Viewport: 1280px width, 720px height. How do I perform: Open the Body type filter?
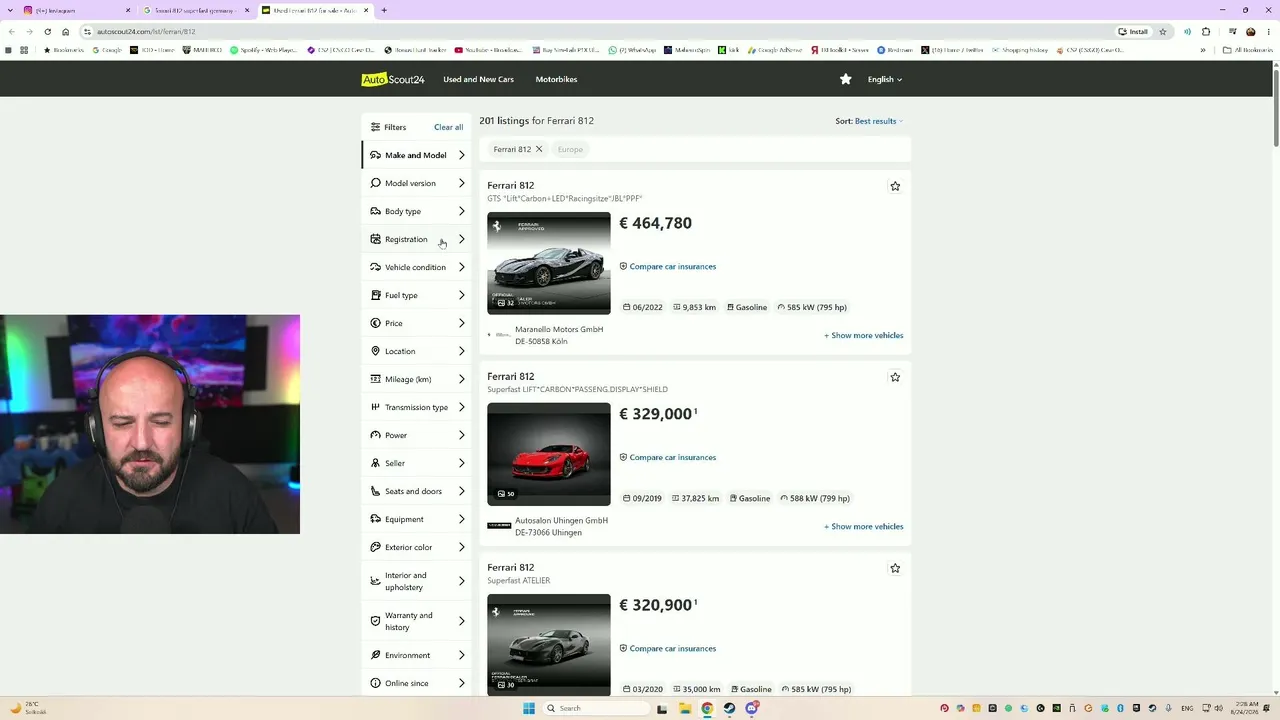[x=417, y=211]
